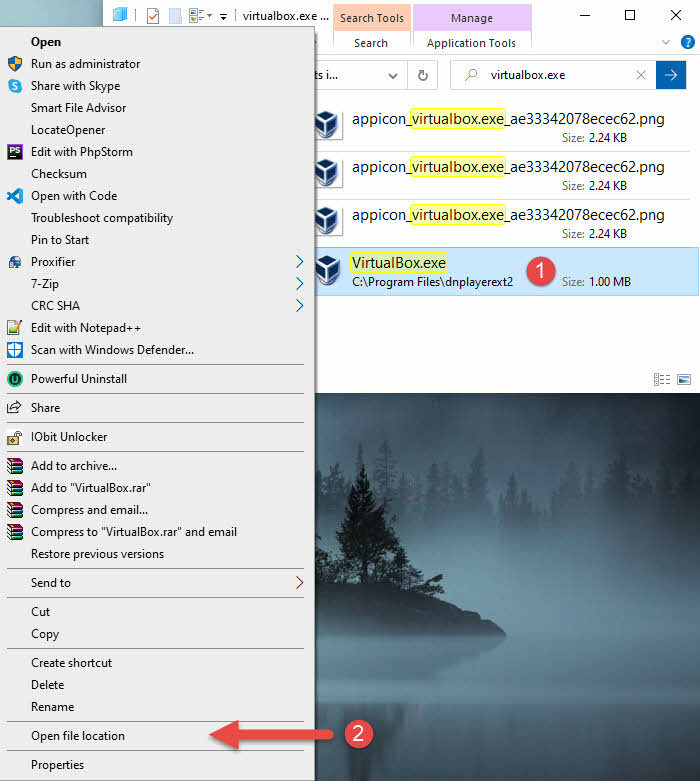This screenshot has width=700, height=781.
Task: Expand the CRC SHA submenu
Action: (299, 305)
